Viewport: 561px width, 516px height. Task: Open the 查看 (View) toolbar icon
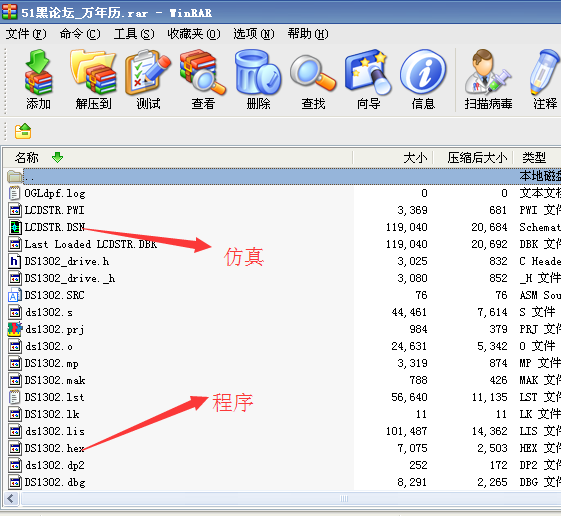[203, 80]
